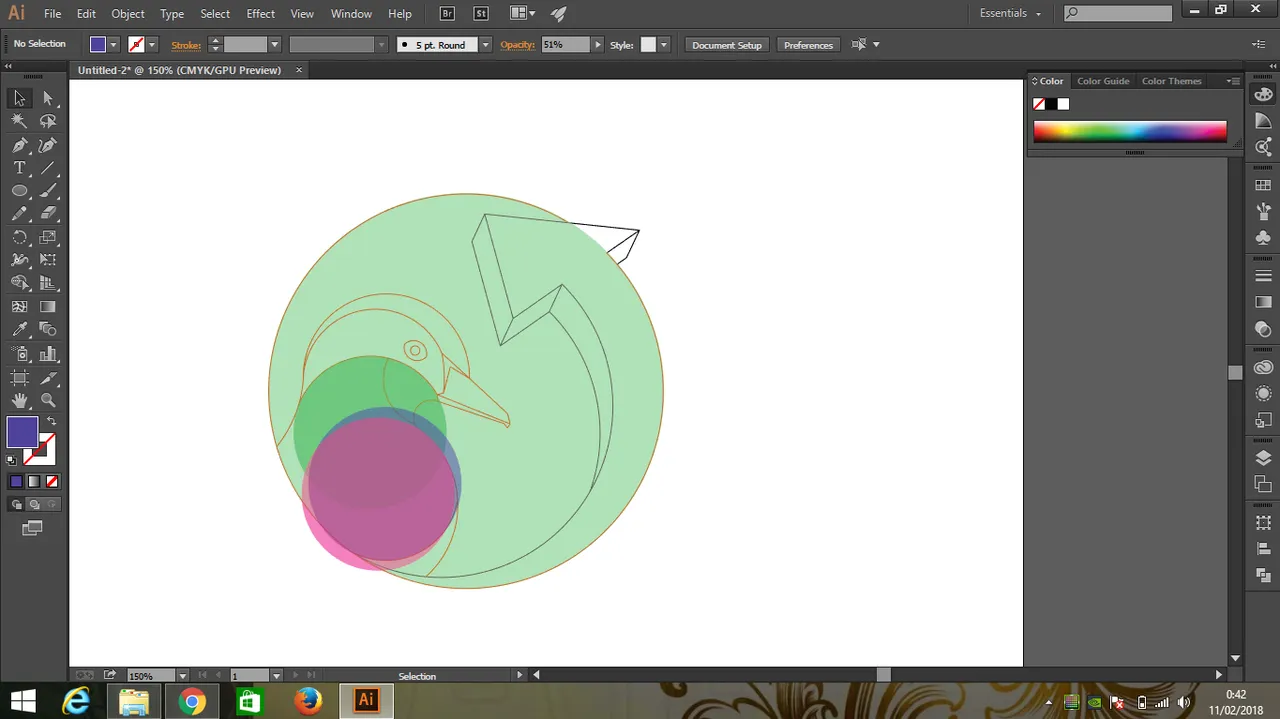Select the Hand tool
1280x719 pixels.
(x=19, y=401)
